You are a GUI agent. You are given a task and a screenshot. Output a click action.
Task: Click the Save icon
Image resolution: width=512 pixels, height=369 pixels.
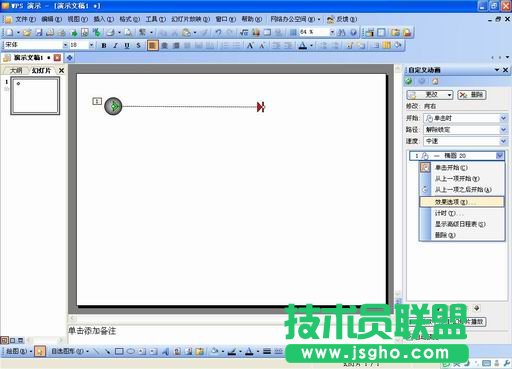click(39, 32)
